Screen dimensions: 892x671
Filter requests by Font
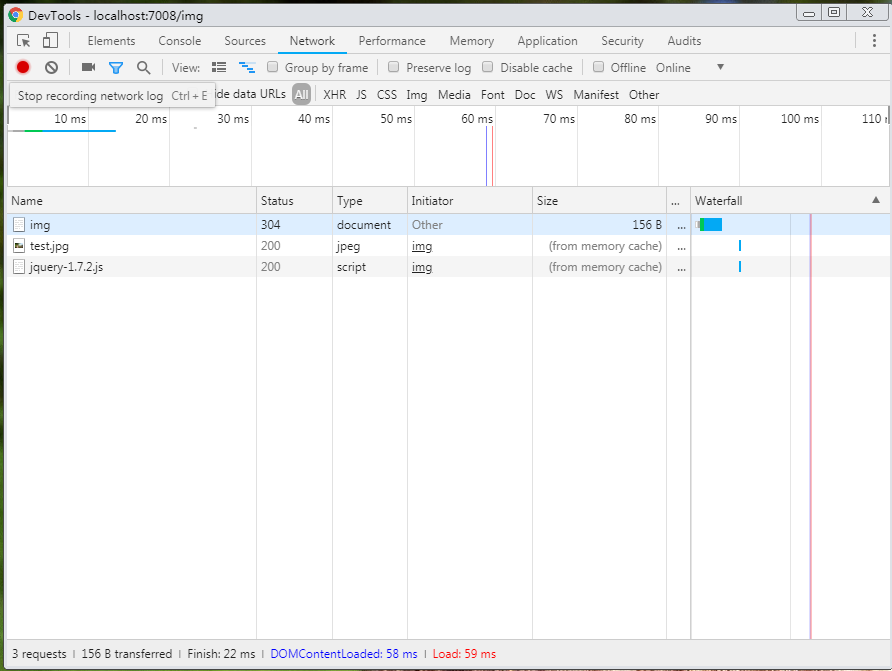493,94
